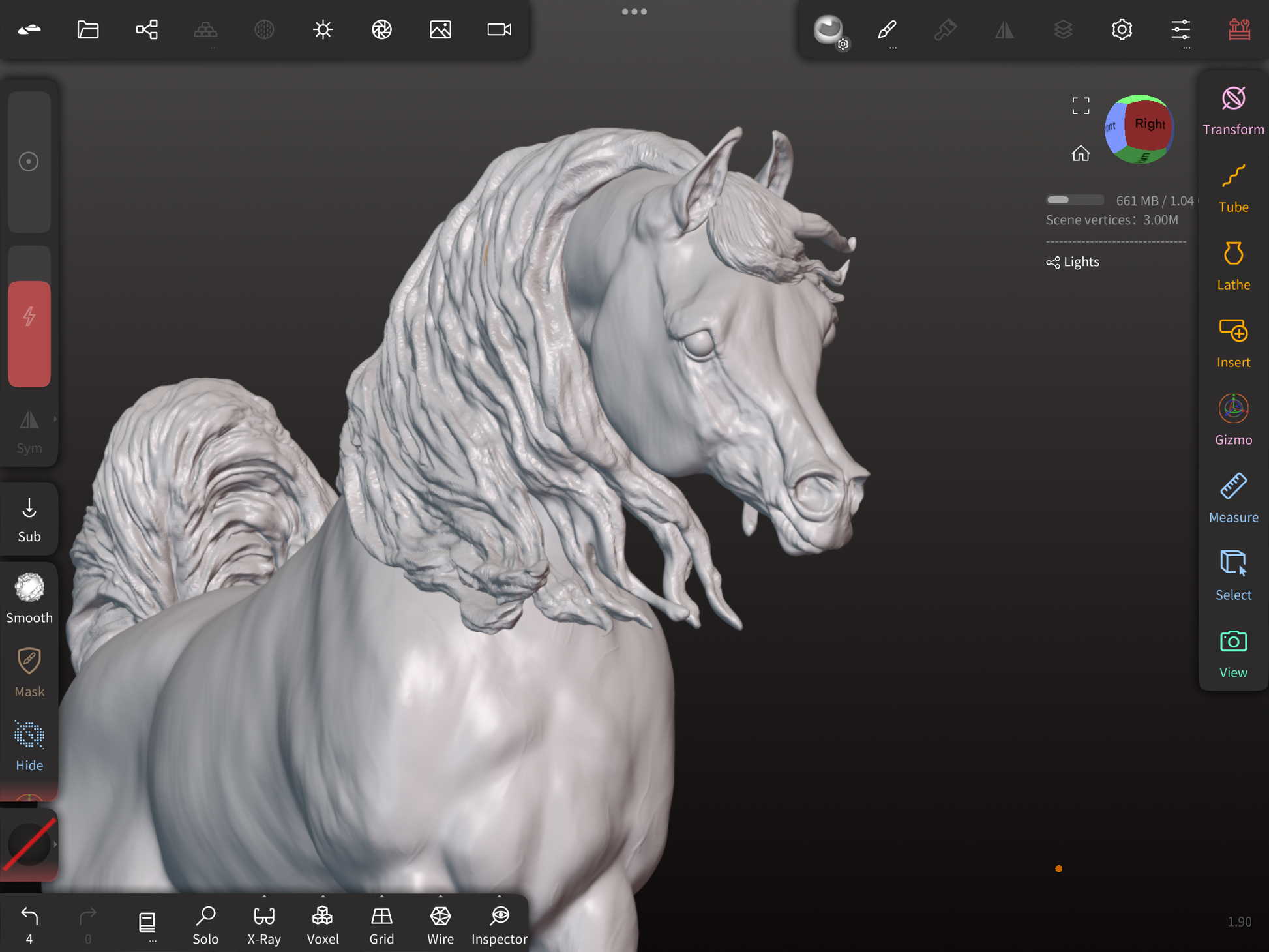Open the lighting sun icon settings
Viewport: 1269px width, 952px height.
323,29
